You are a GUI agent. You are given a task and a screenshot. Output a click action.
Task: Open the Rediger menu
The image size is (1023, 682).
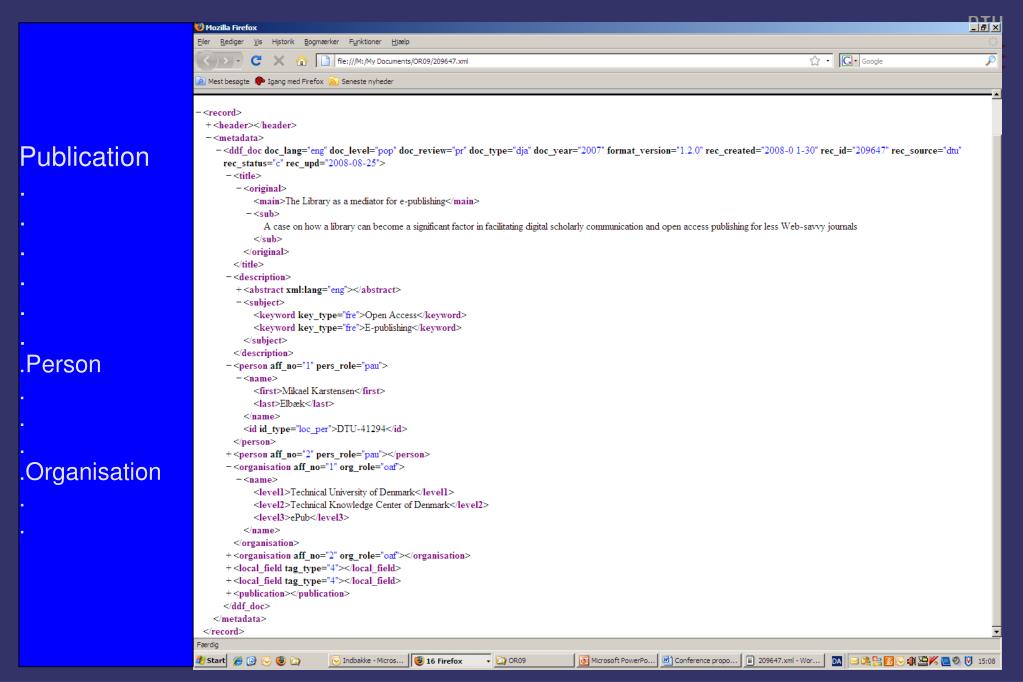[232, 42]
